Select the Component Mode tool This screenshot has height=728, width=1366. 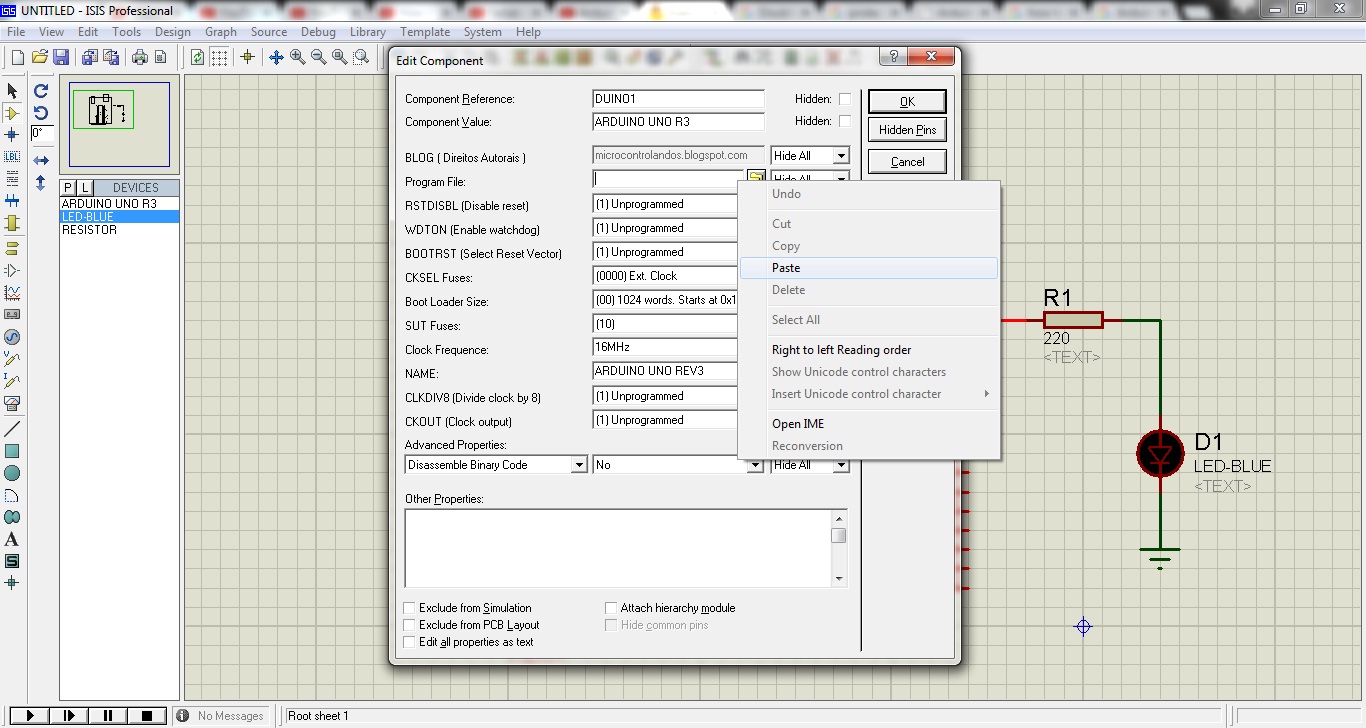(x=12, y=113)
